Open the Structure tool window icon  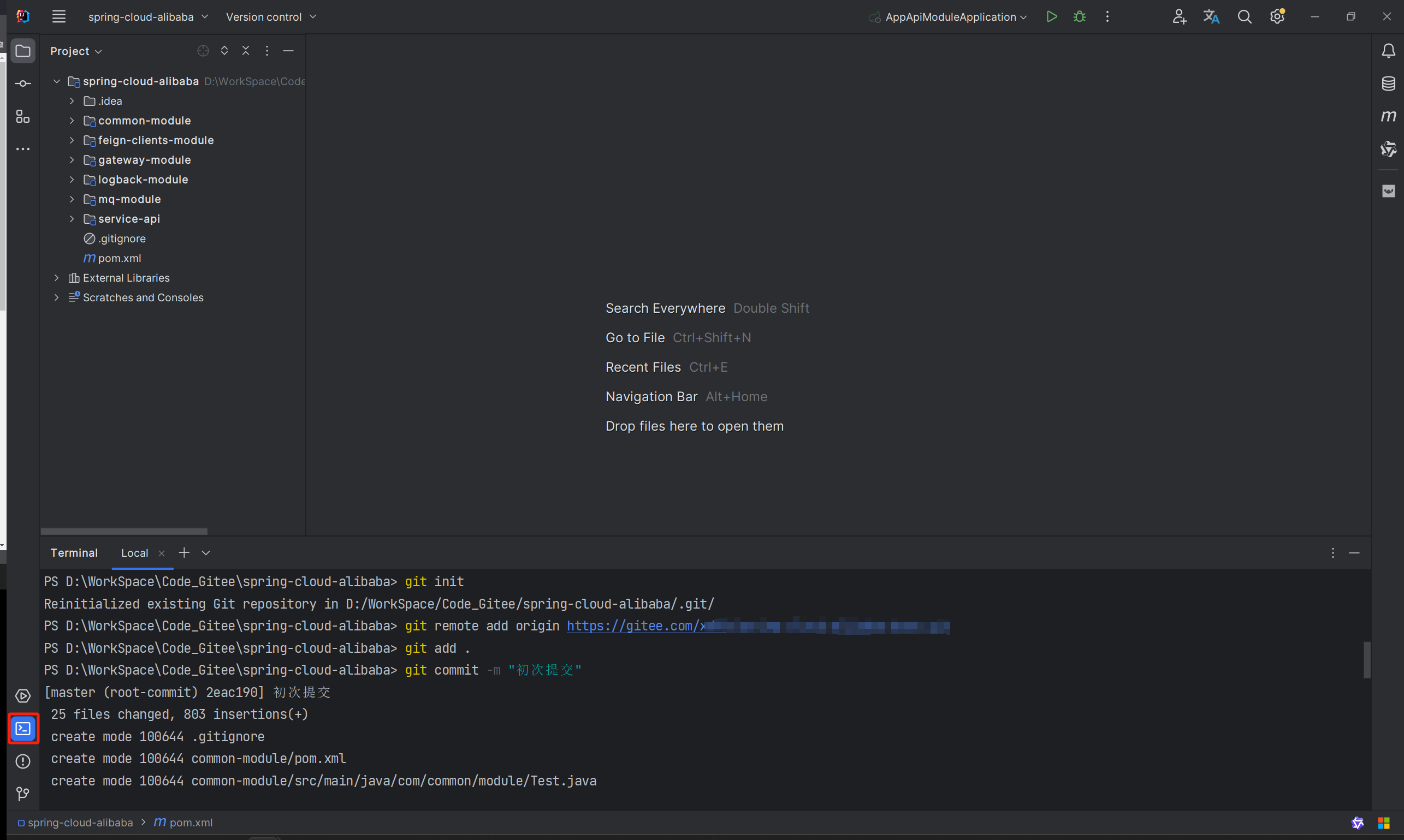[22, 117]
